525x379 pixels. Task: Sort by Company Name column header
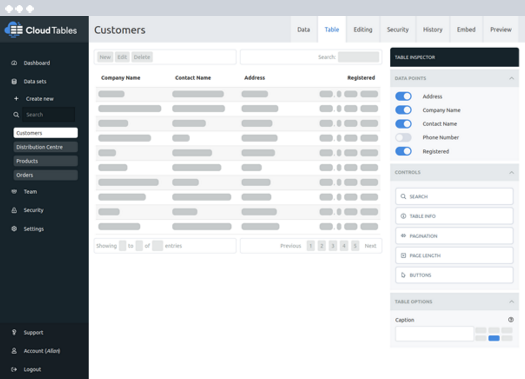pos(121,78)
